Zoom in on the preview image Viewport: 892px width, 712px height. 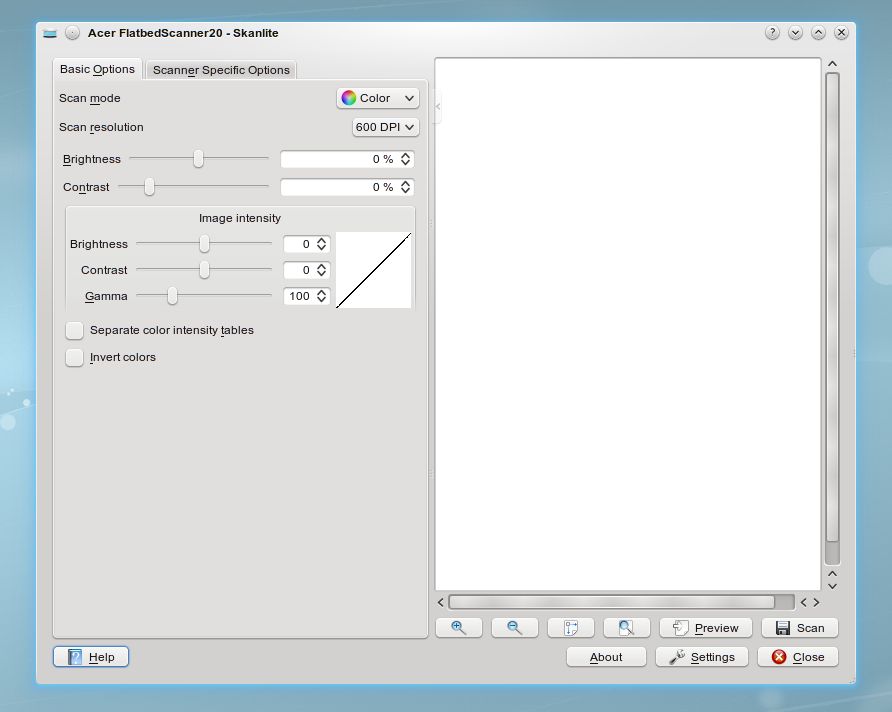(459, 627)
